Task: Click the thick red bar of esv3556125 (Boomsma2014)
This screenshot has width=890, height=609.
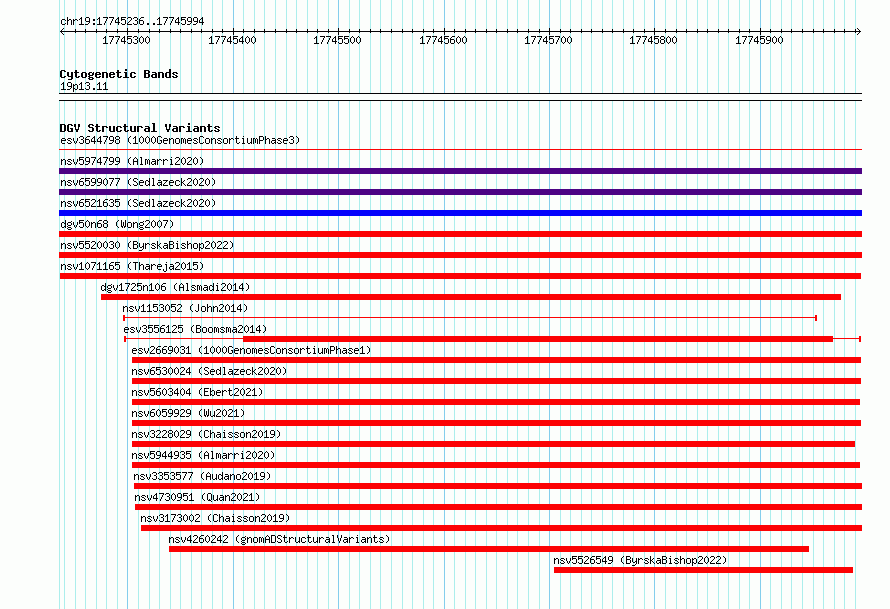Action: pos(538,339)
